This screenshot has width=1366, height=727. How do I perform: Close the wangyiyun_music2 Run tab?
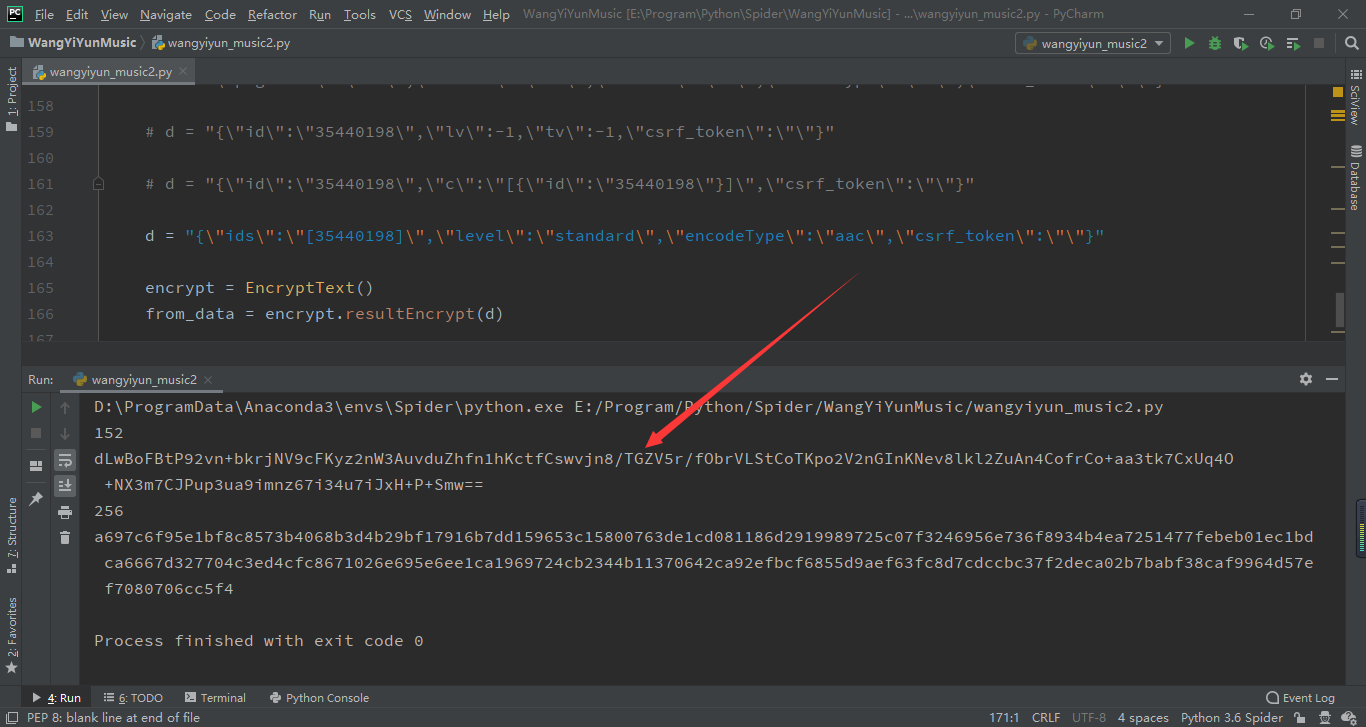point(208,380)
